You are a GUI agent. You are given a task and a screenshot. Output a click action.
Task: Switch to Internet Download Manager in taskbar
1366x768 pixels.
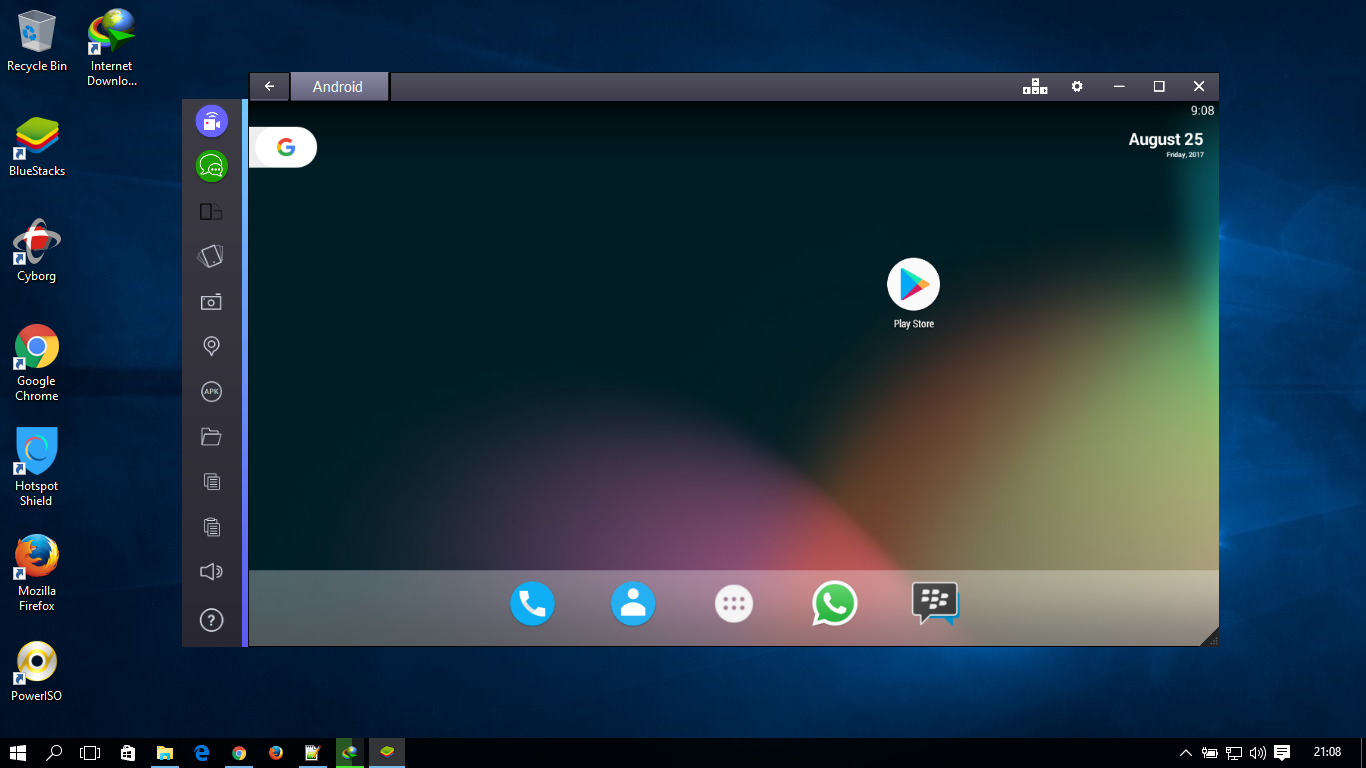pyautogui.click(x=350, y=753)
